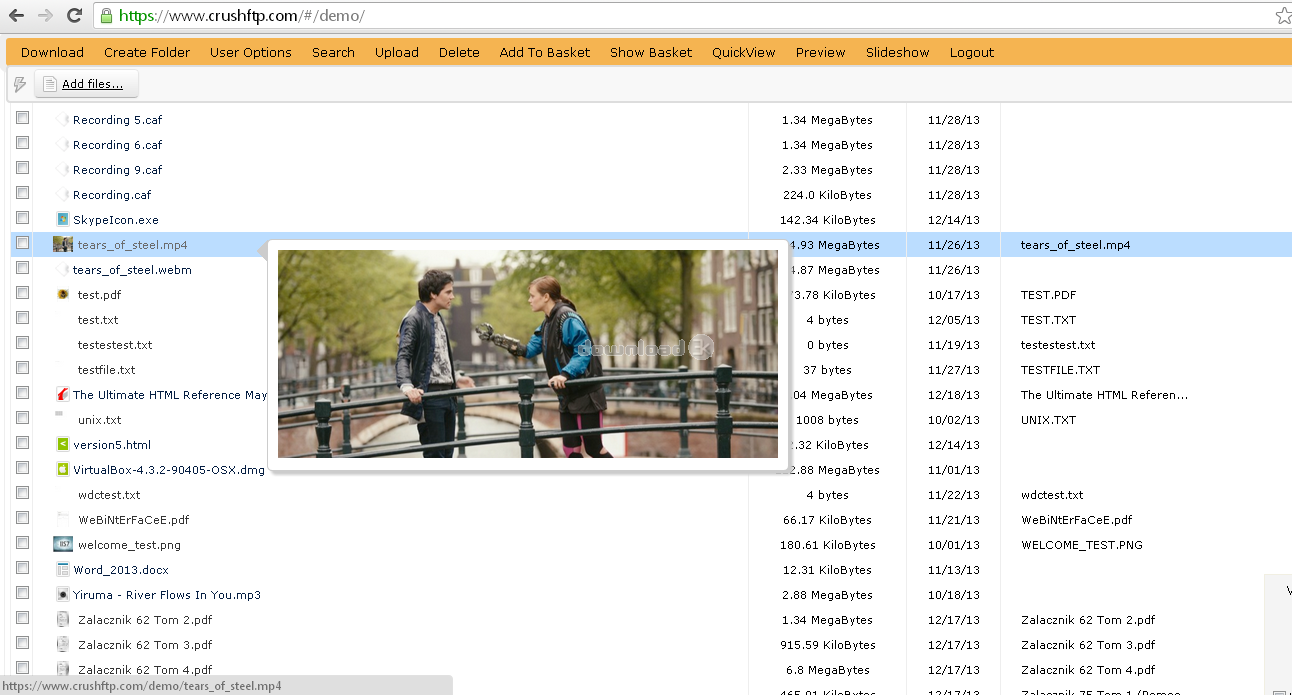
Task: Click Upload in the menu bar
Action: pos(397,53)
